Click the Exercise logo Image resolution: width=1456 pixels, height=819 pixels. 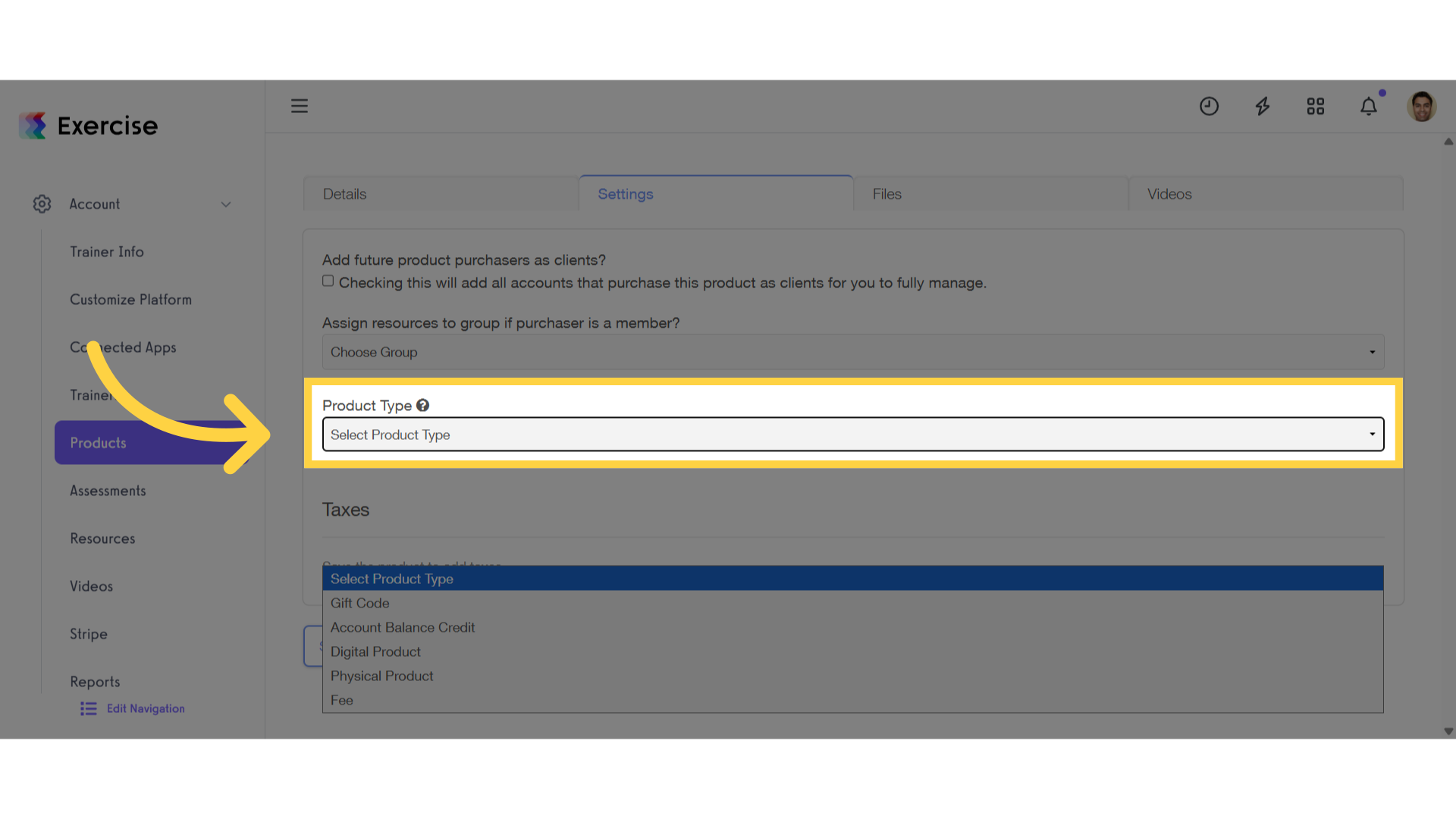click(89, 126)
